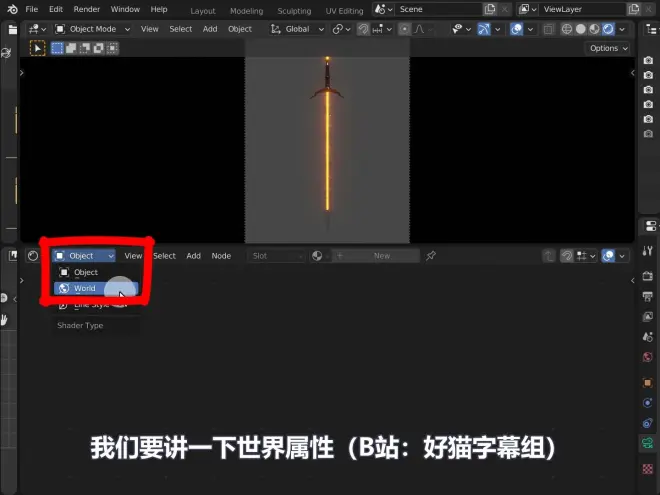
Task: Open the Window menu
Action: [x=125, y=9]
